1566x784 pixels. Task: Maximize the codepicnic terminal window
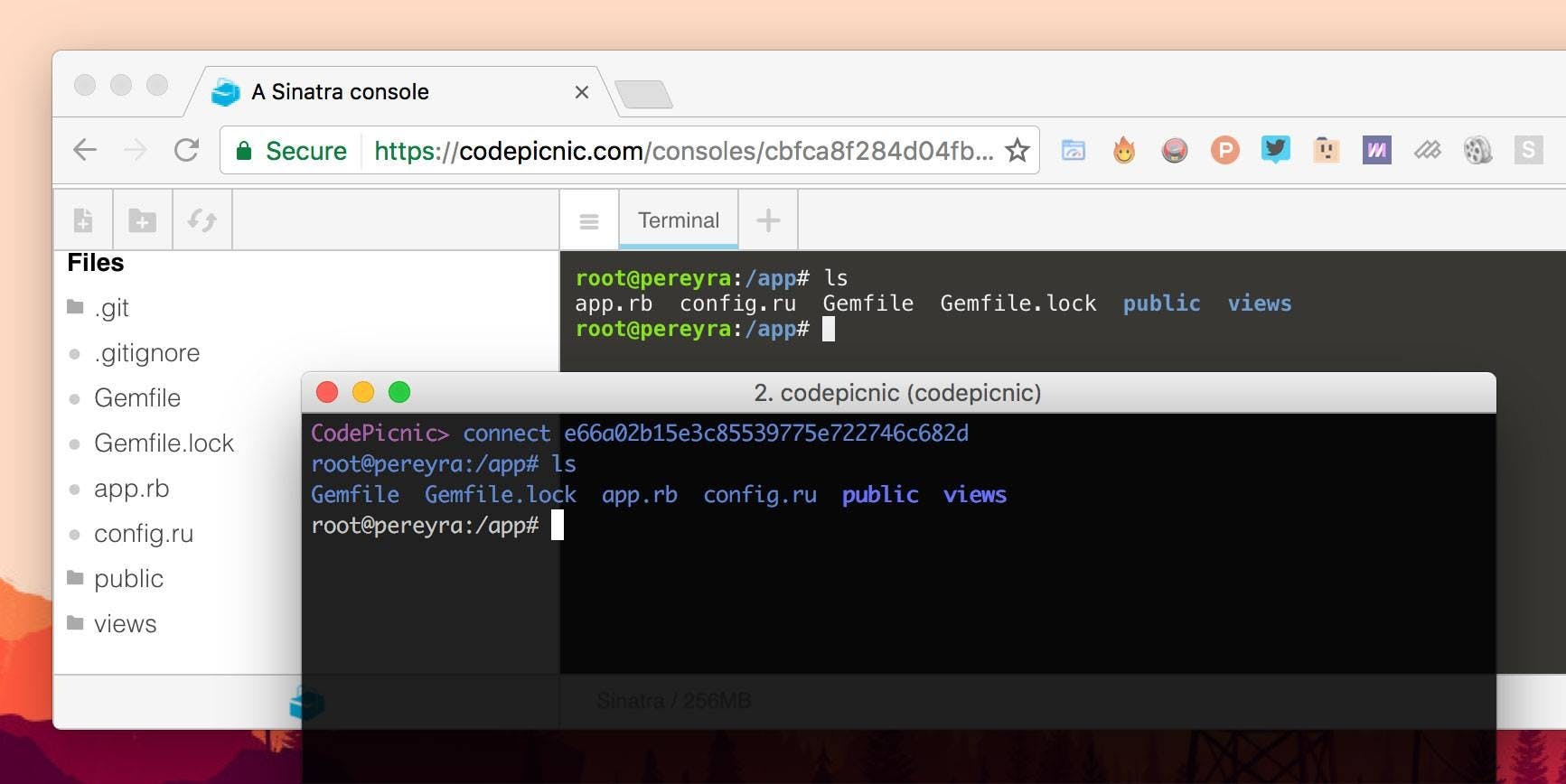[399, 392]
